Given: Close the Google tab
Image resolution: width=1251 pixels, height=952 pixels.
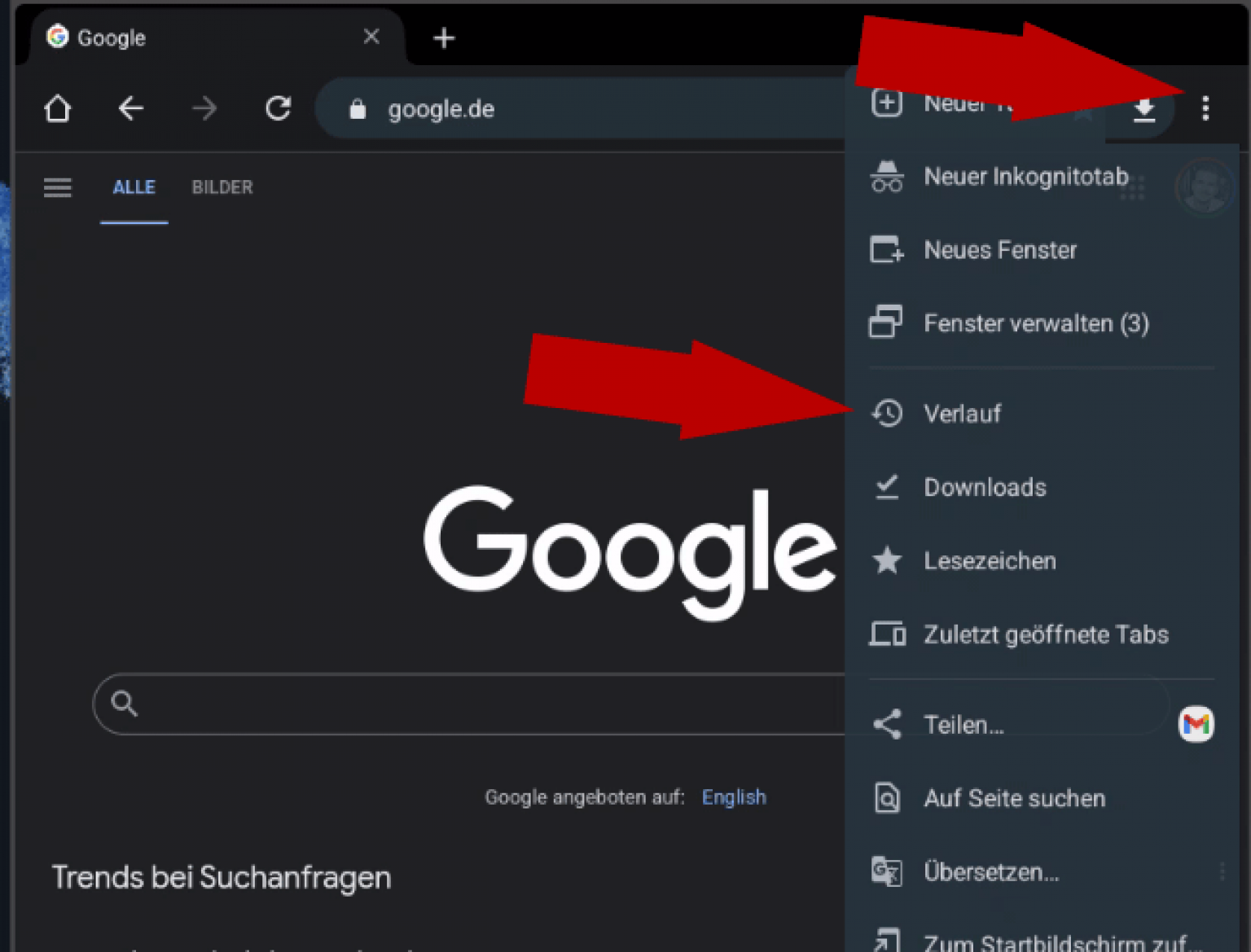Looking at the screenshot, I should [371, 37].
